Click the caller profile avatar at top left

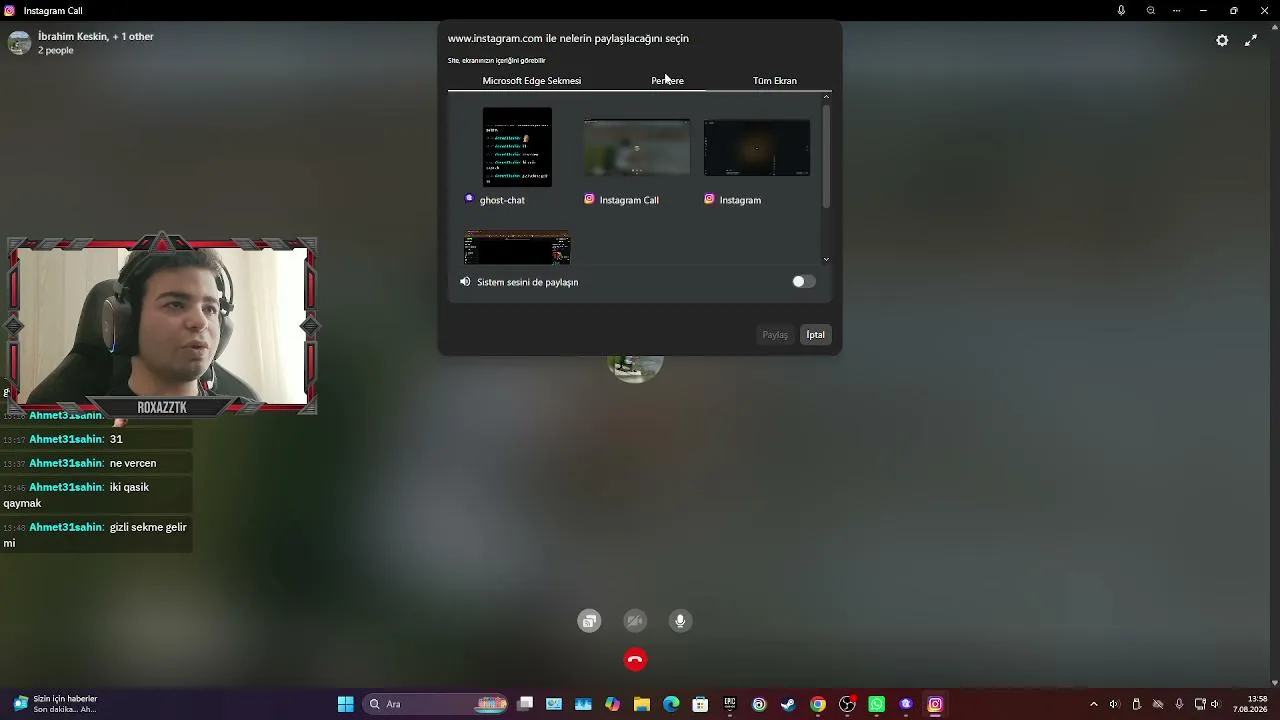(x=19, y=43)
